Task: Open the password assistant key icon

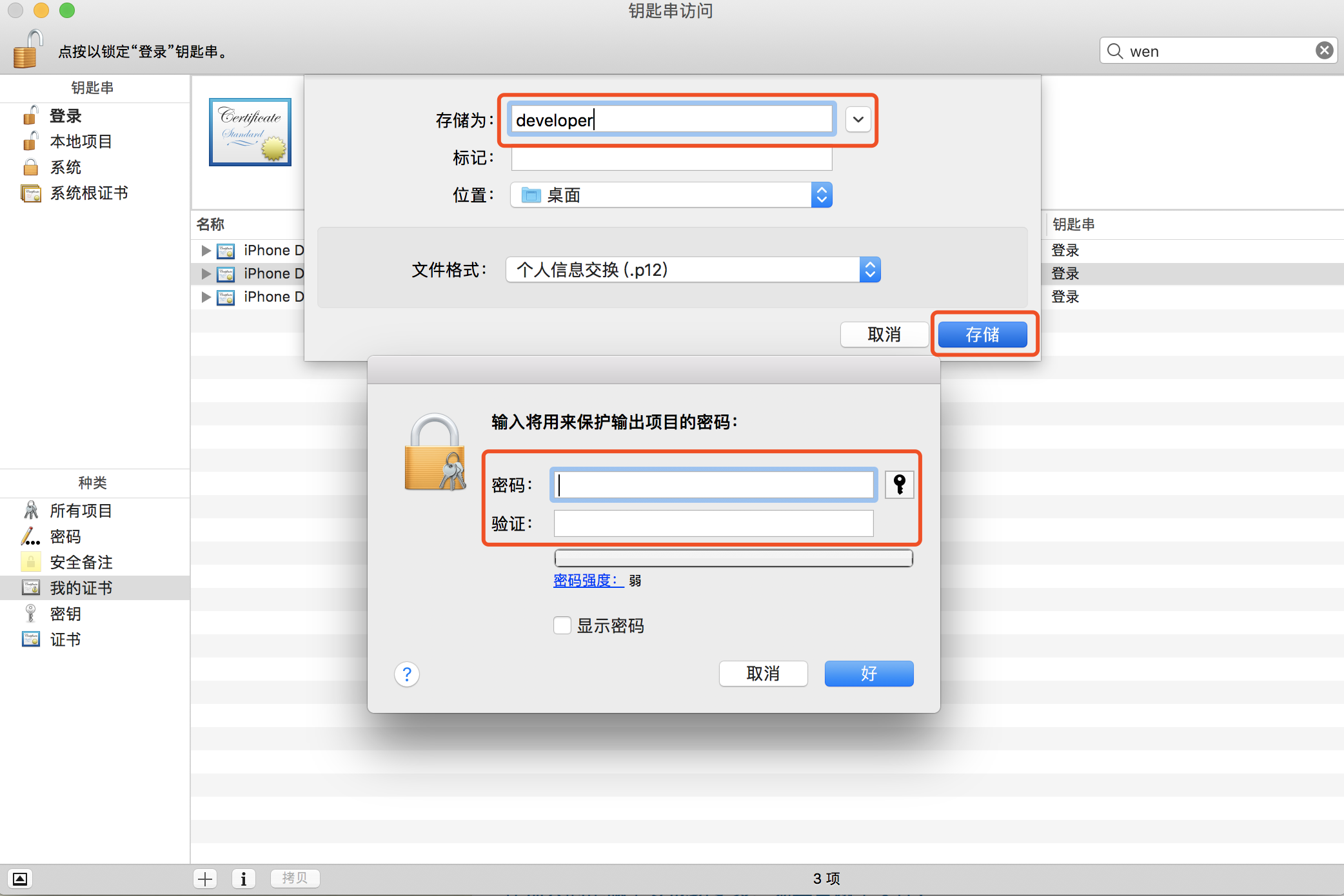Action: point(899,484)
